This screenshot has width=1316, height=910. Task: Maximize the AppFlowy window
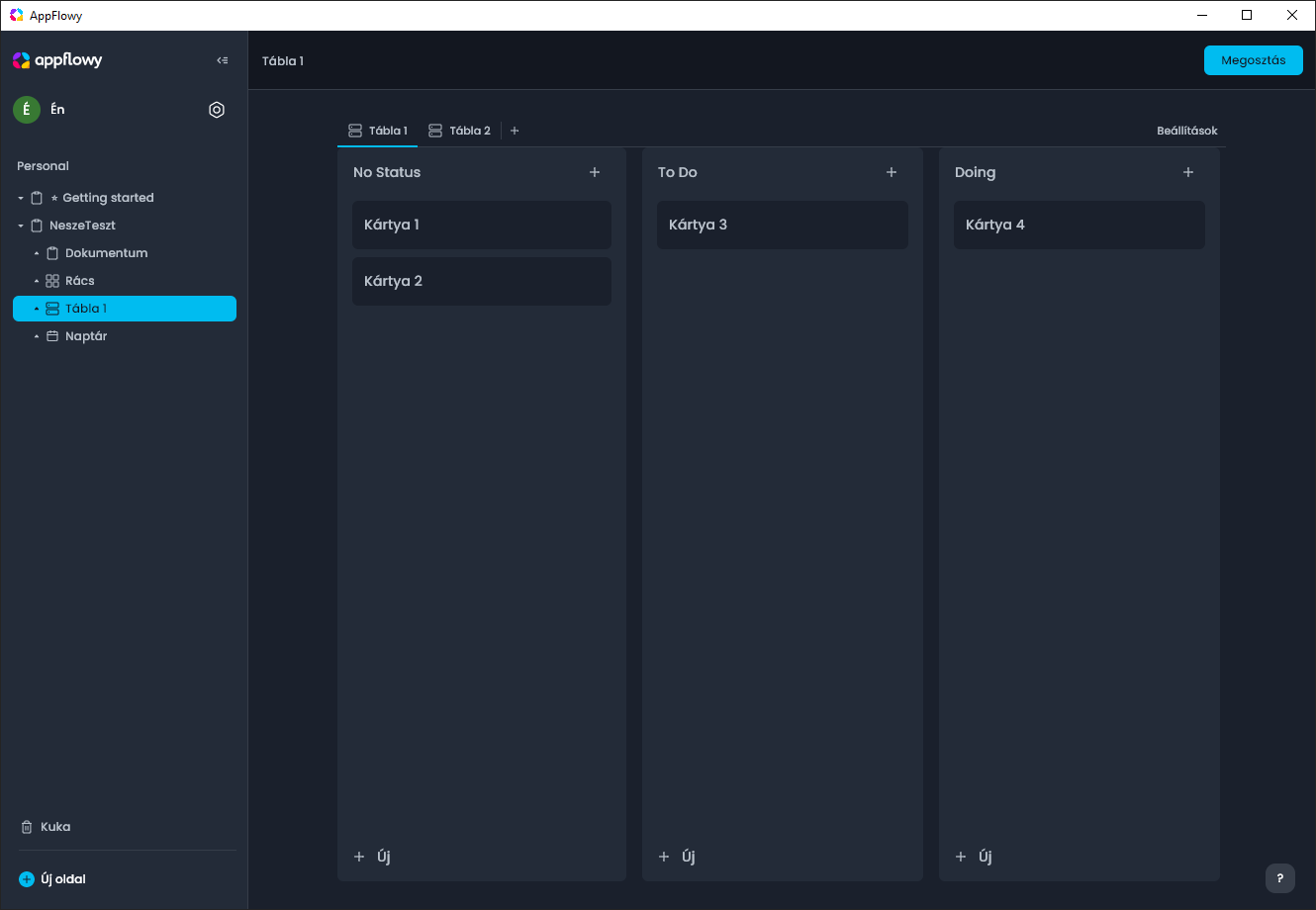(x=1247, y=15)
